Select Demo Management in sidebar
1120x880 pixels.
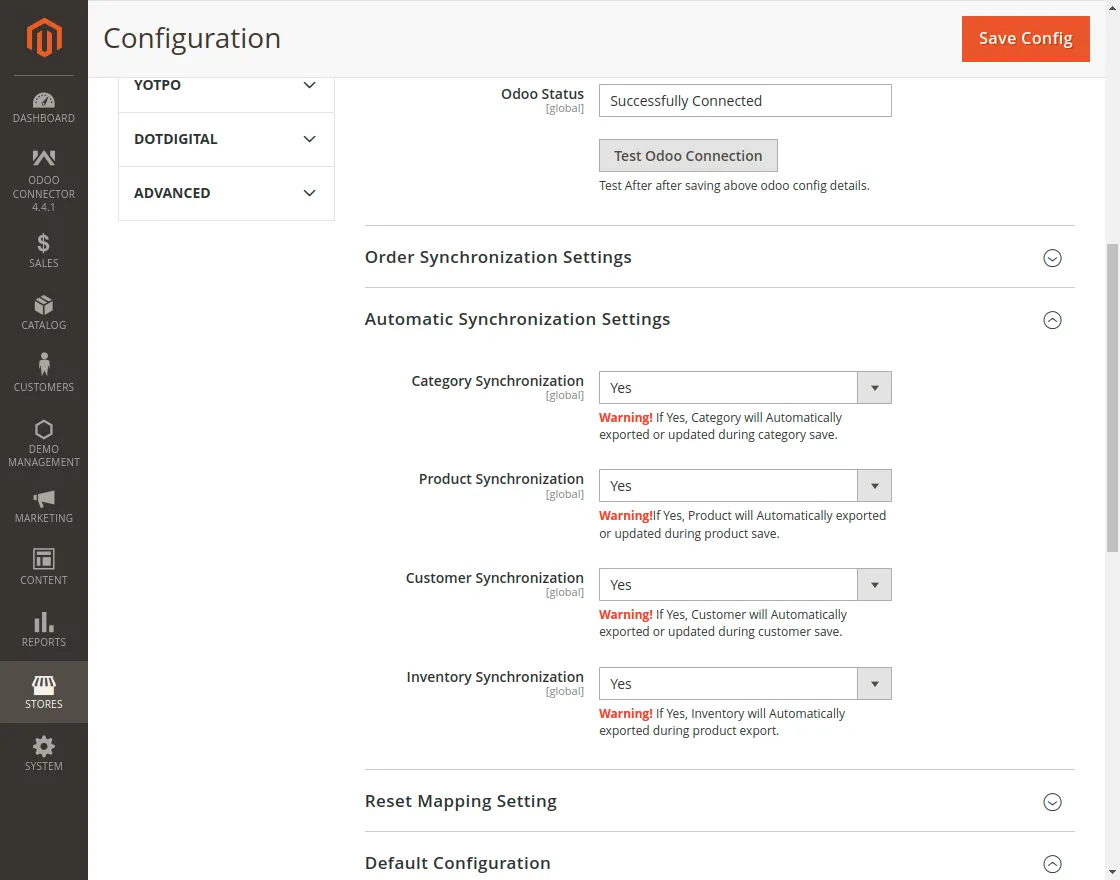[43, 438]
